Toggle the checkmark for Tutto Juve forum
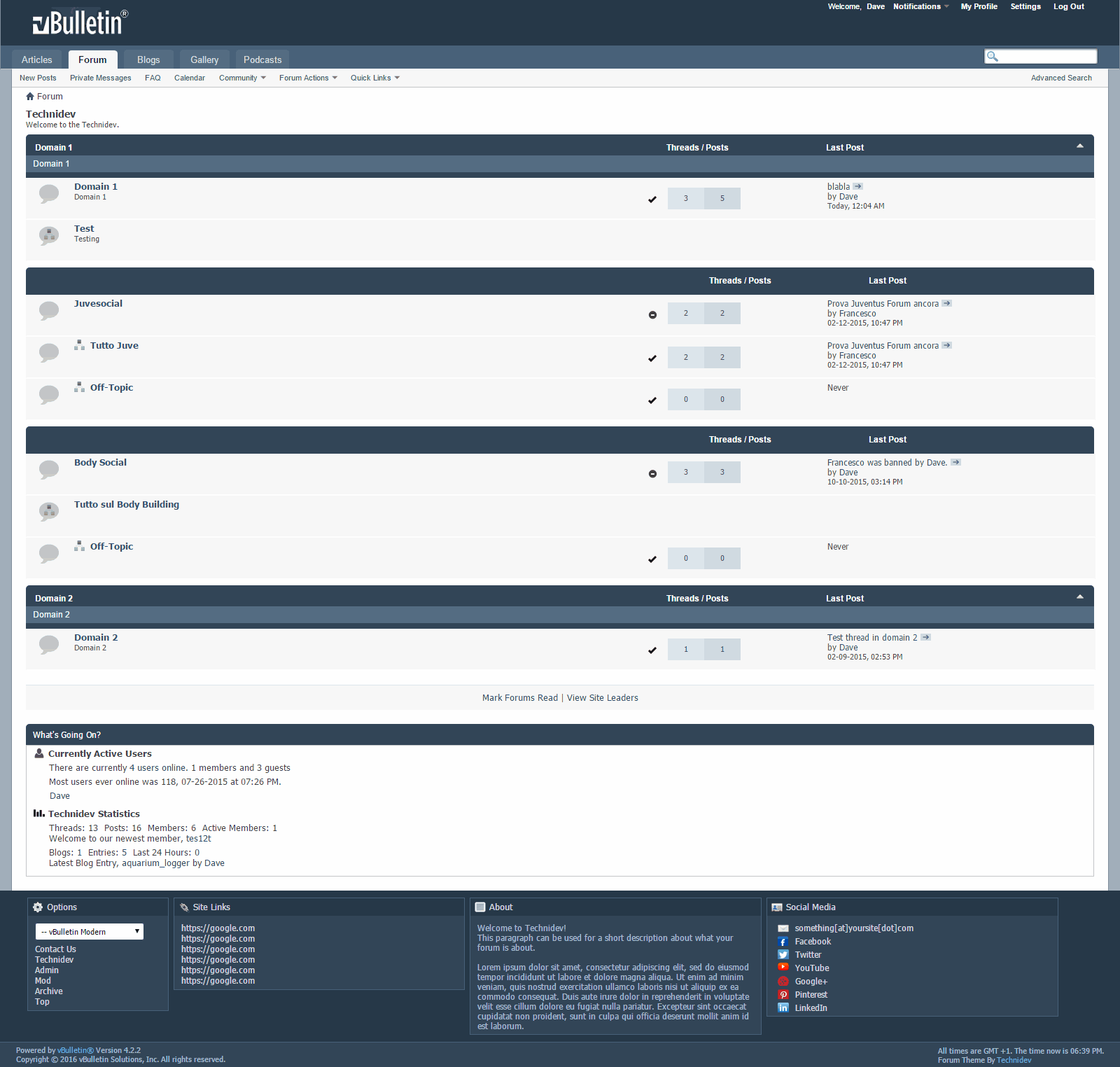The height and width of the screenshot is (1067, 1120). [652, 358]
